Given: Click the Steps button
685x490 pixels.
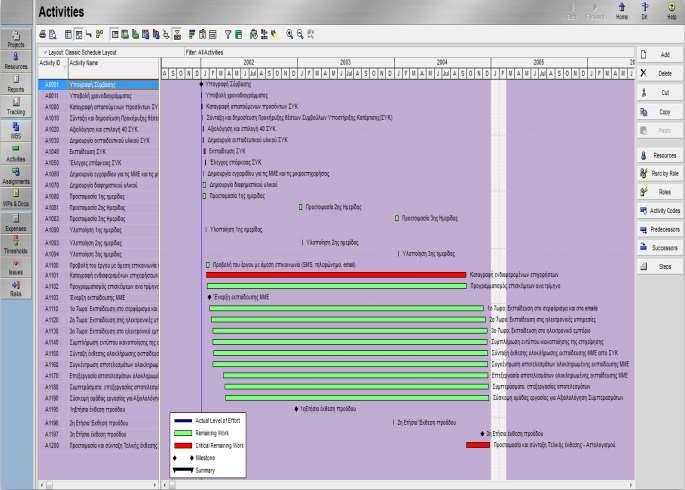Looking at the screenshot, I should (x=660, y=266).
